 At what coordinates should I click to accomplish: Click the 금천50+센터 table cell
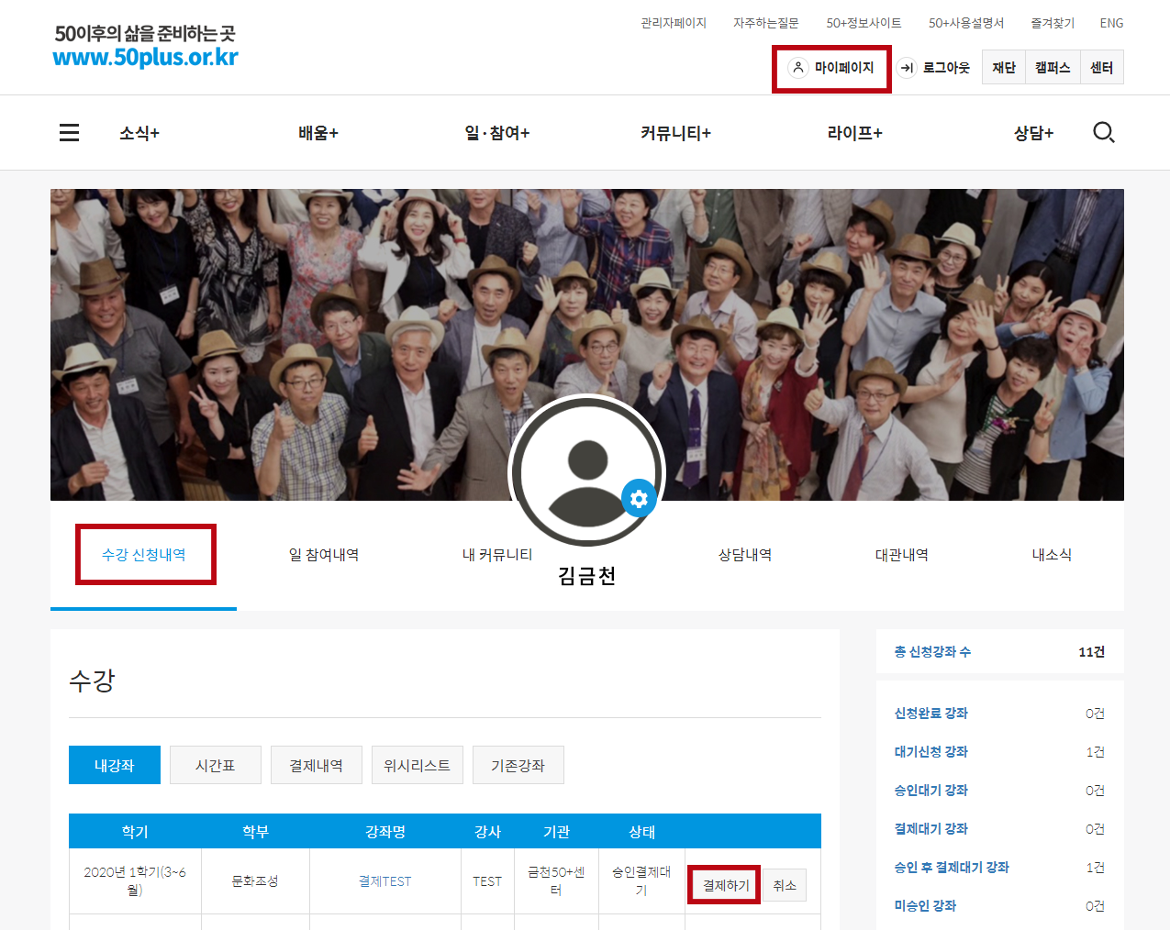(x=557, y=881)
